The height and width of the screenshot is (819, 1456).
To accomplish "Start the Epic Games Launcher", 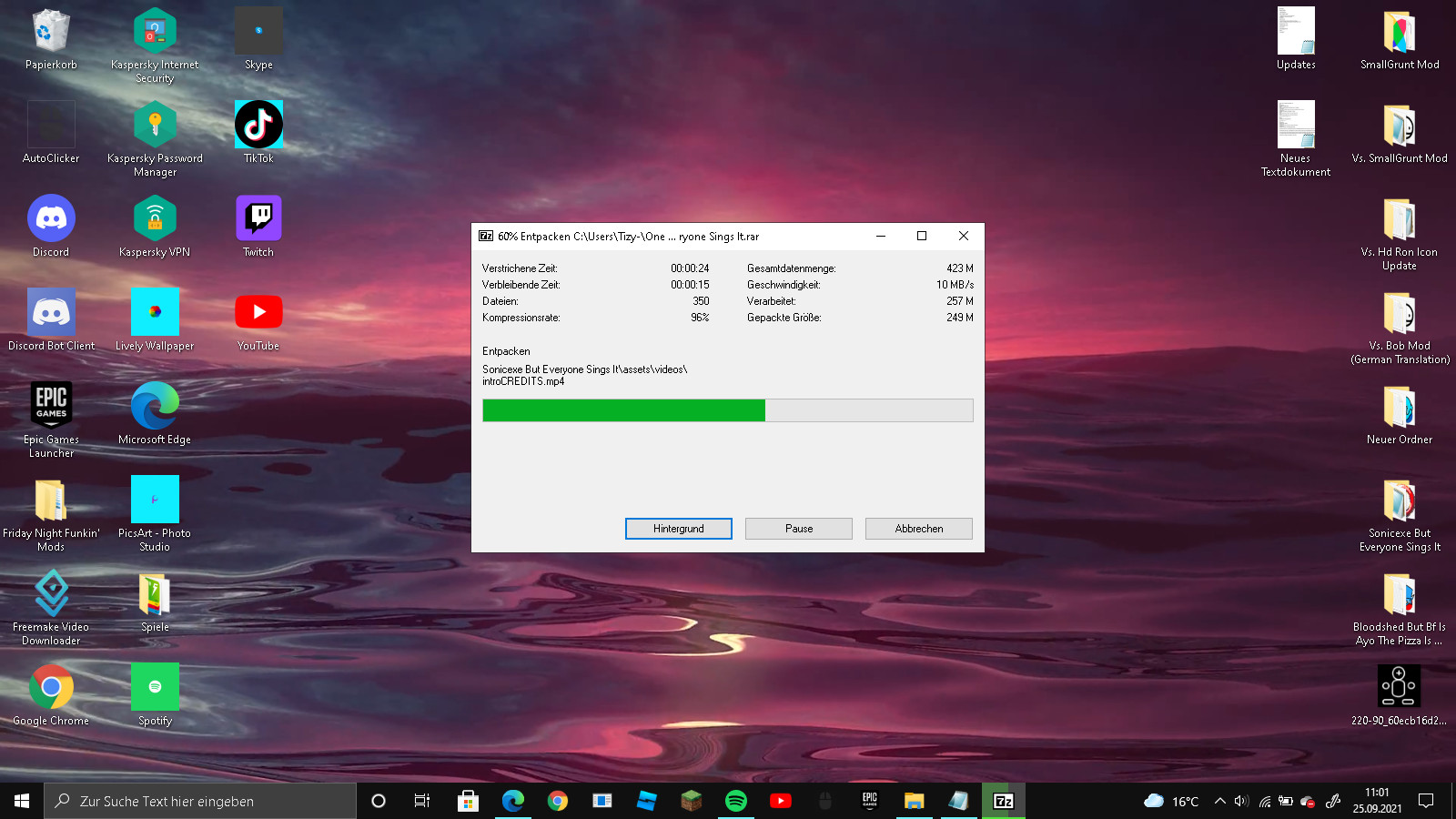I will pos(51,405).
